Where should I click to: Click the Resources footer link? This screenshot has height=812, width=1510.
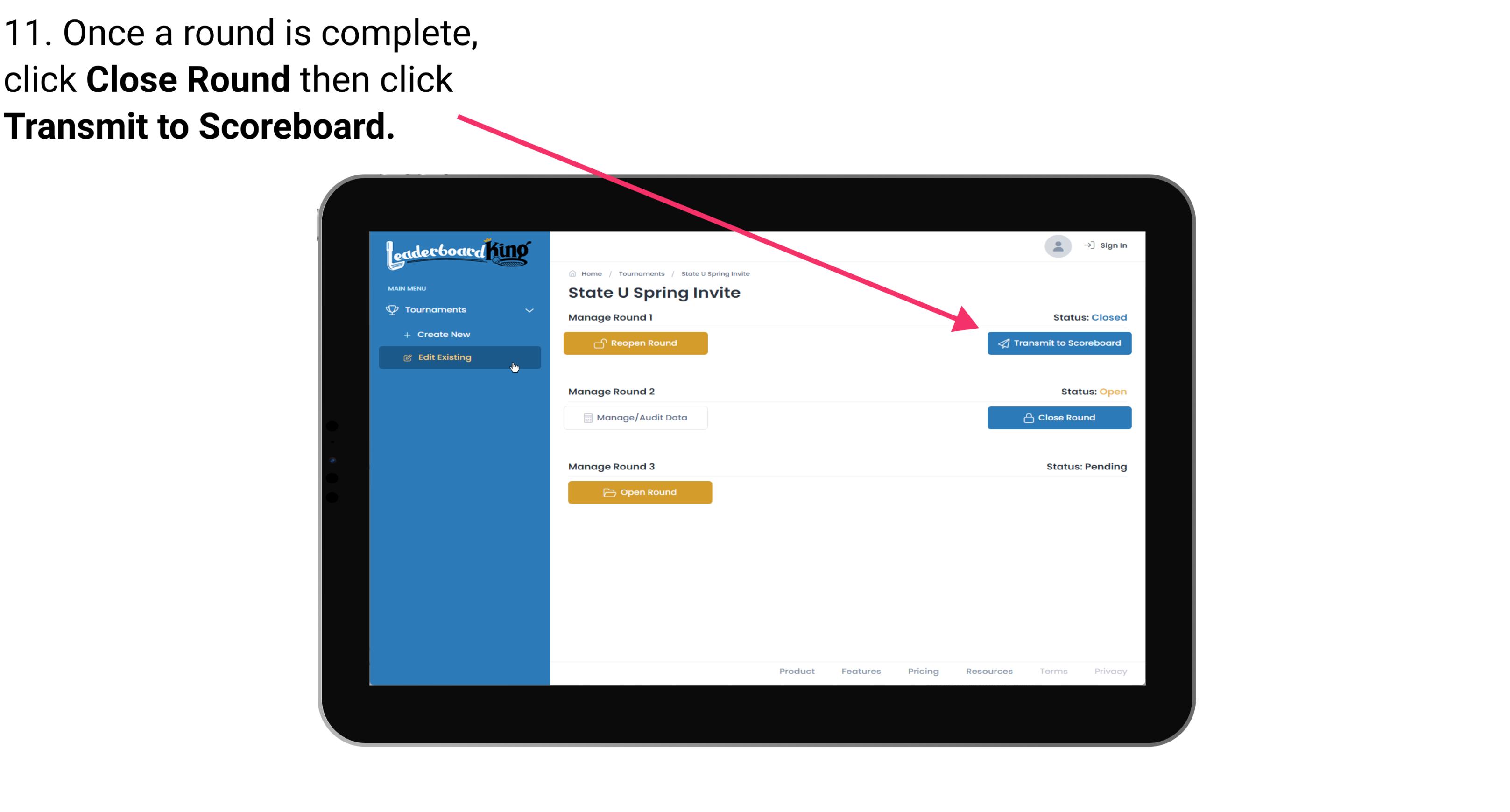click(989, 670)
